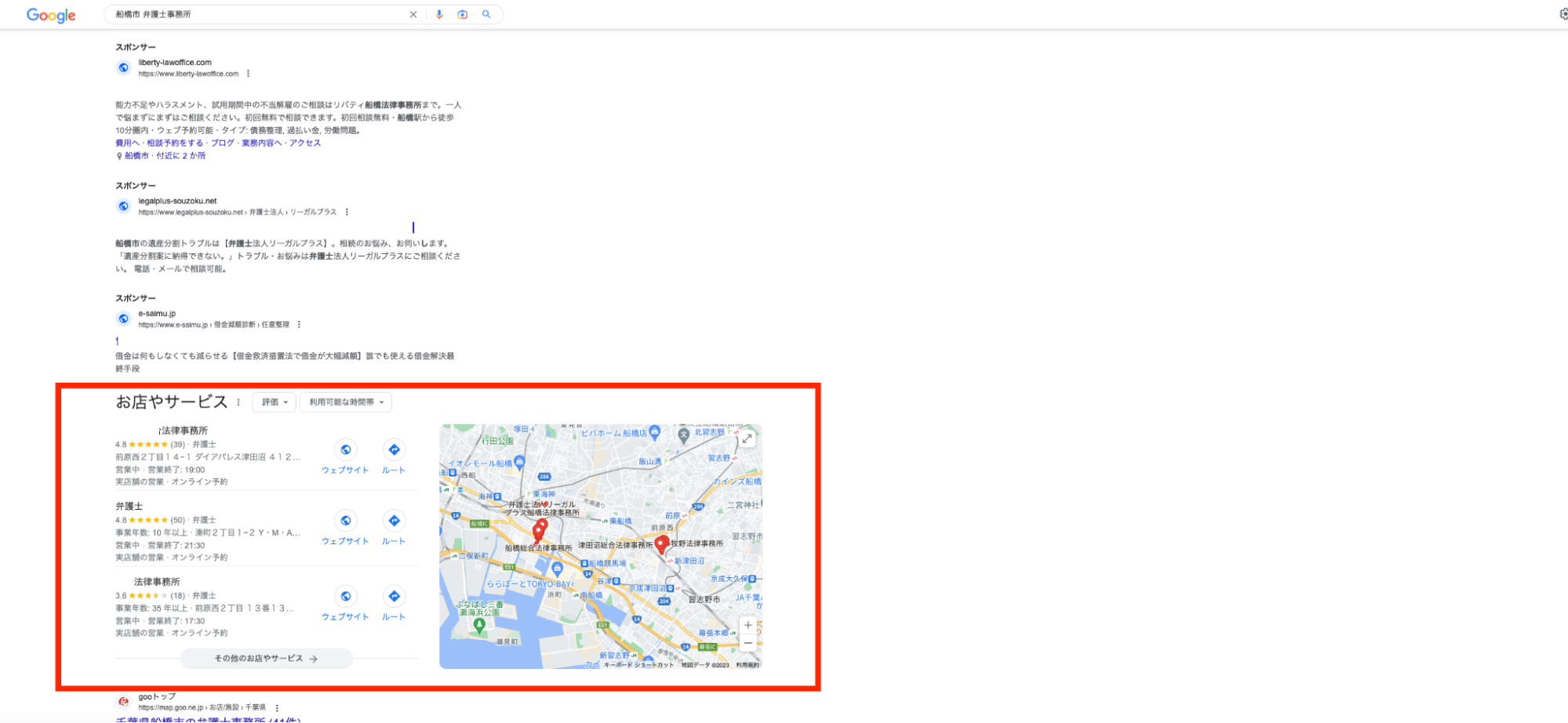This screenshot has width=1568, height=723.
Task: Open website icon for 4.8 (39) law office
Action: [345, 449]
